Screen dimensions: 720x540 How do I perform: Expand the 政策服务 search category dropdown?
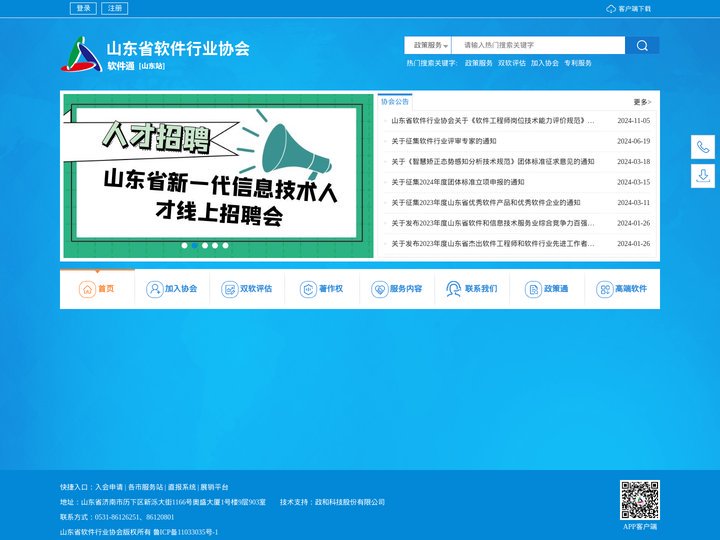click(428, 45)
